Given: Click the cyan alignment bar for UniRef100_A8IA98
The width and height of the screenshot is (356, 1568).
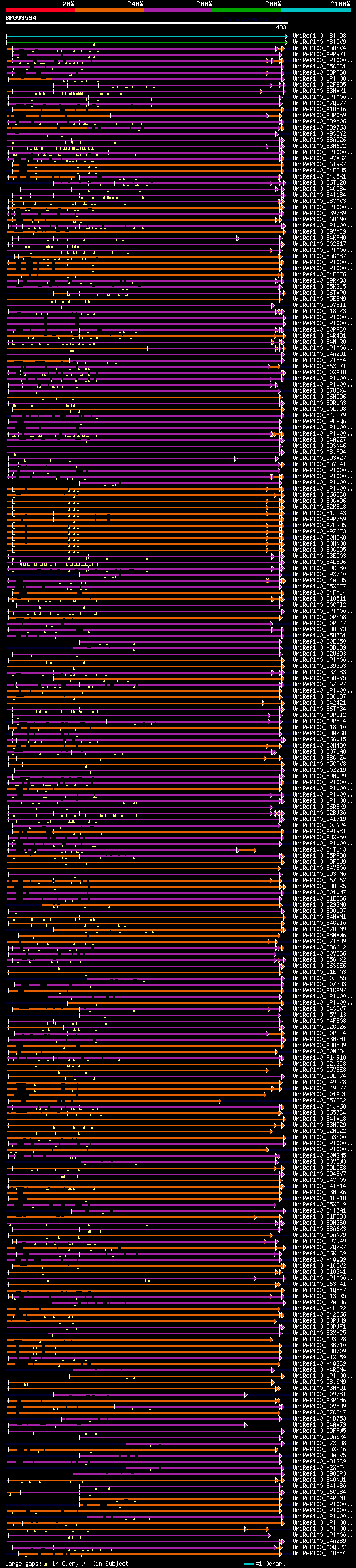Looking at the screenshot, I should click(147, 36).
